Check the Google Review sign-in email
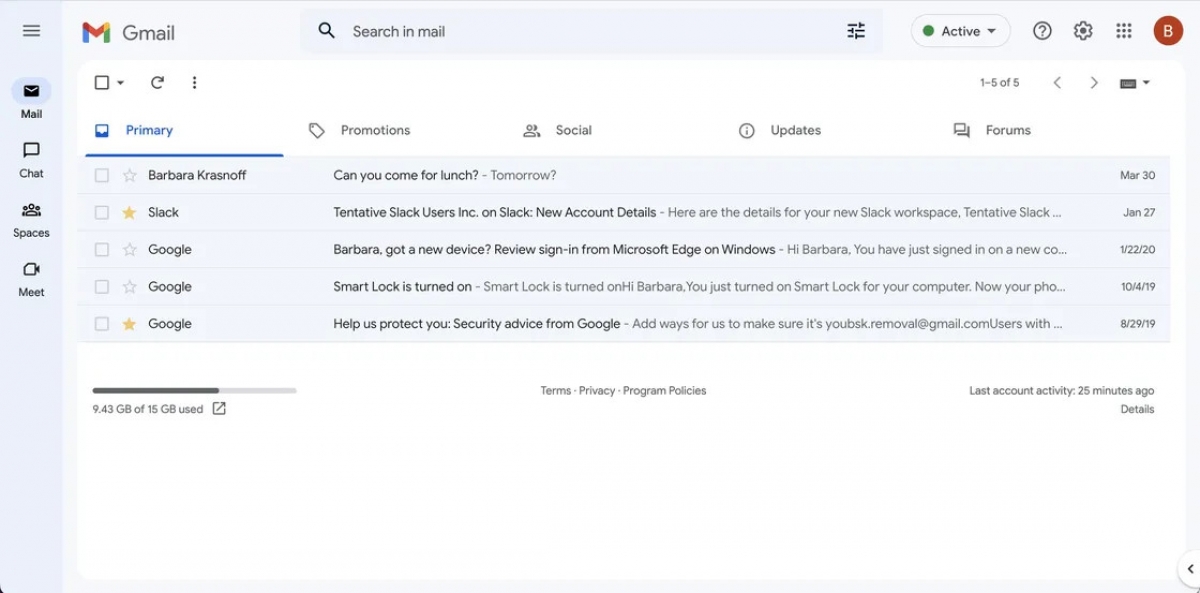The height and width of the screenshot is (593, 1200). (101, 249)
